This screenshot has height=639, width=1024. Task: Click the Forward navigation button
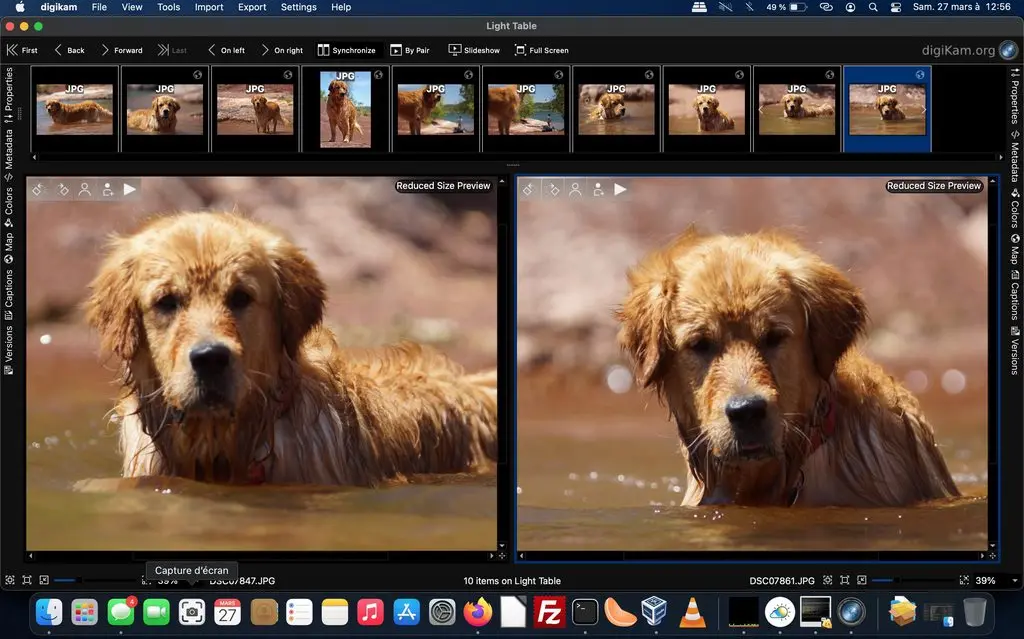coord(123,49)
